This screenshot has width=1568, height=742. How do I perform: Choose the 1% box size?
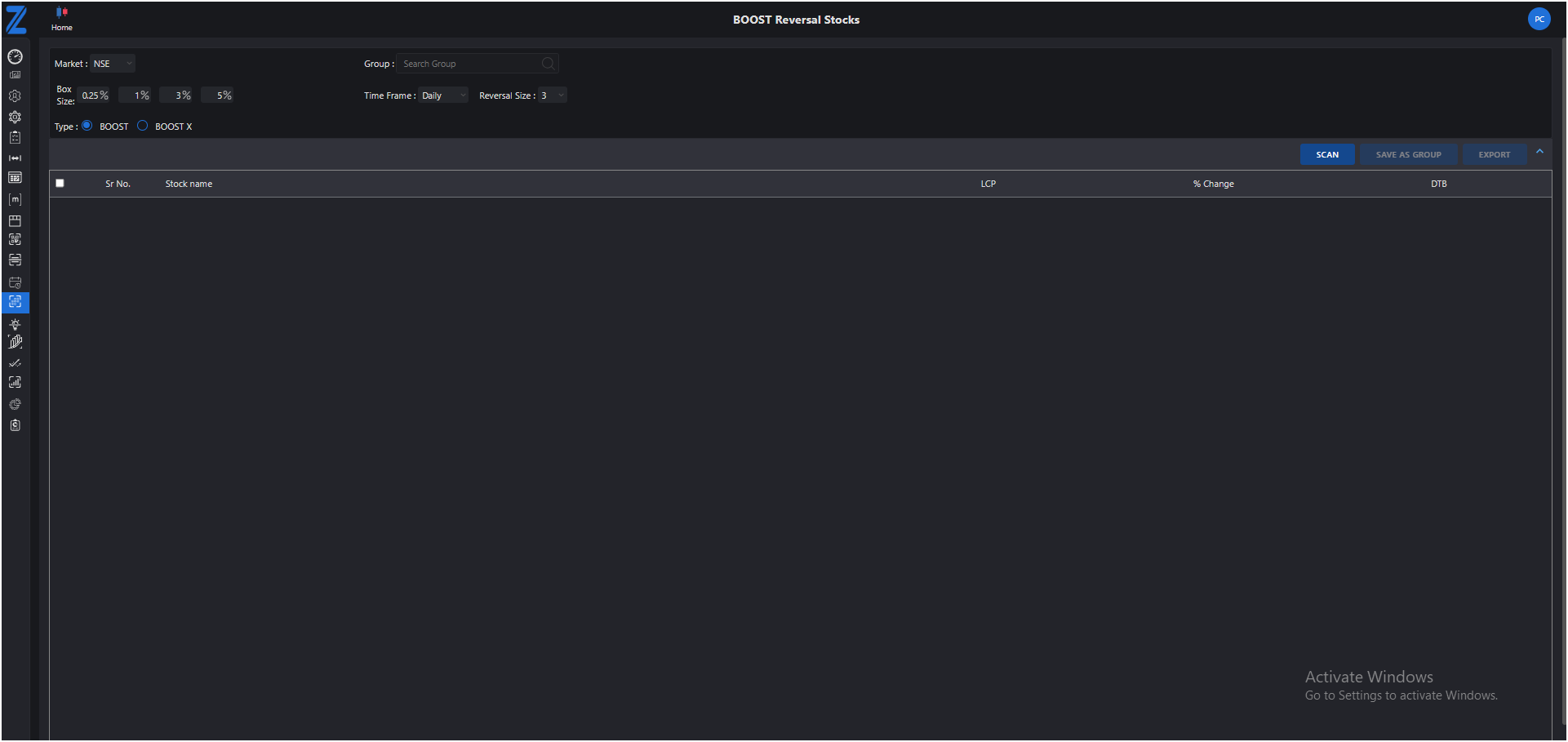pyautogui.click(x=135, y=96)
